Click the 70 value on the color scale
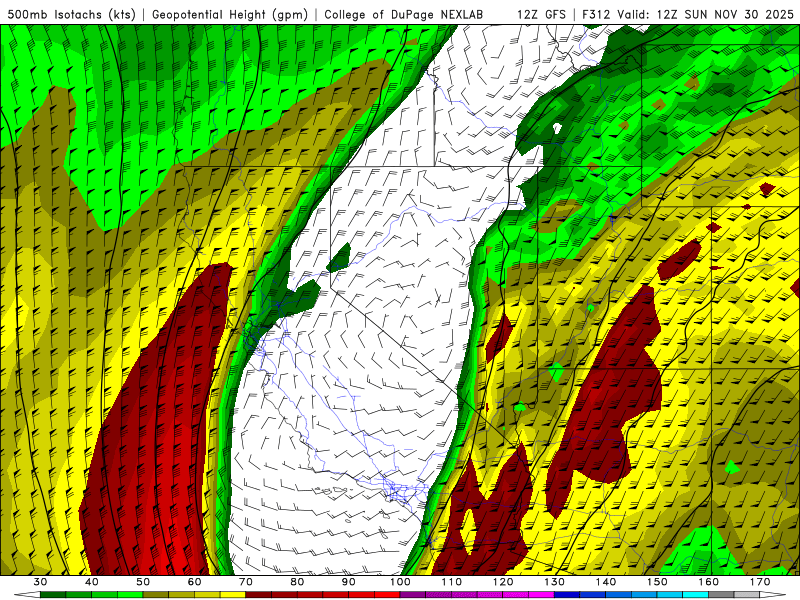Image resolution: width=800 pixels, height=600 pixels. (246, 582)
